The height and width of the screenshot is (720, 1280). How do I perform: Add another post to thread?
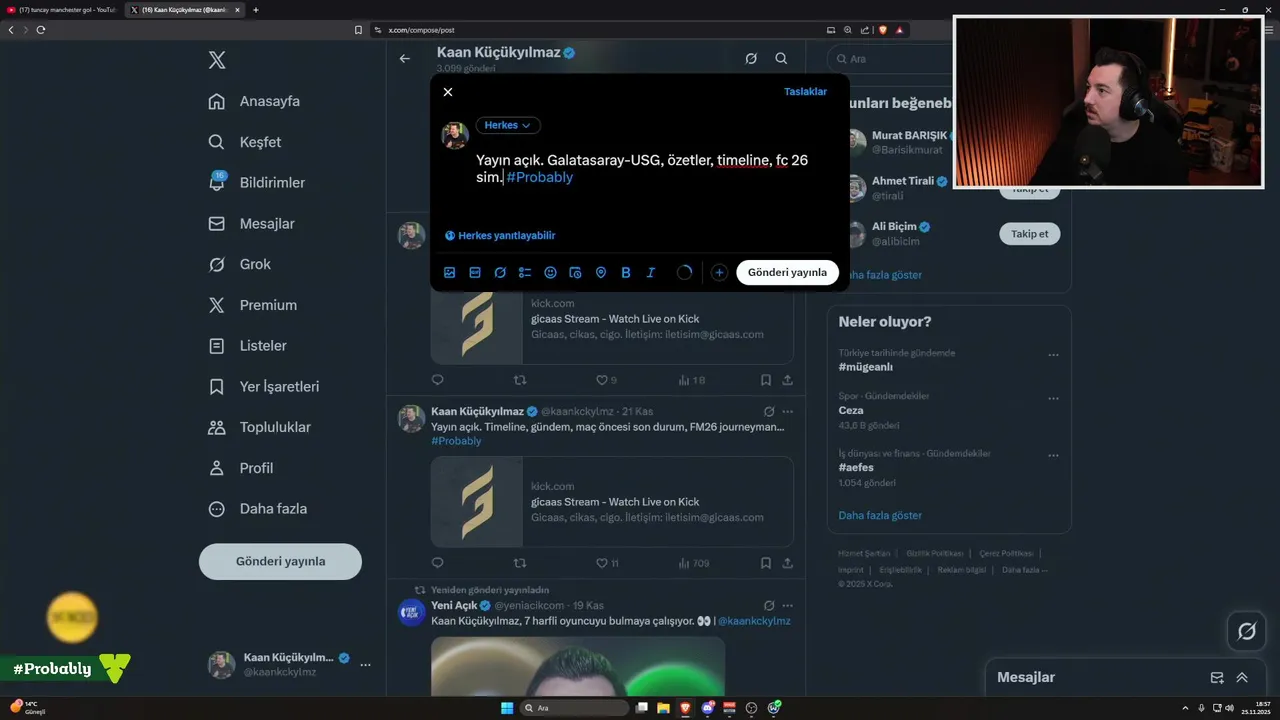719,272
